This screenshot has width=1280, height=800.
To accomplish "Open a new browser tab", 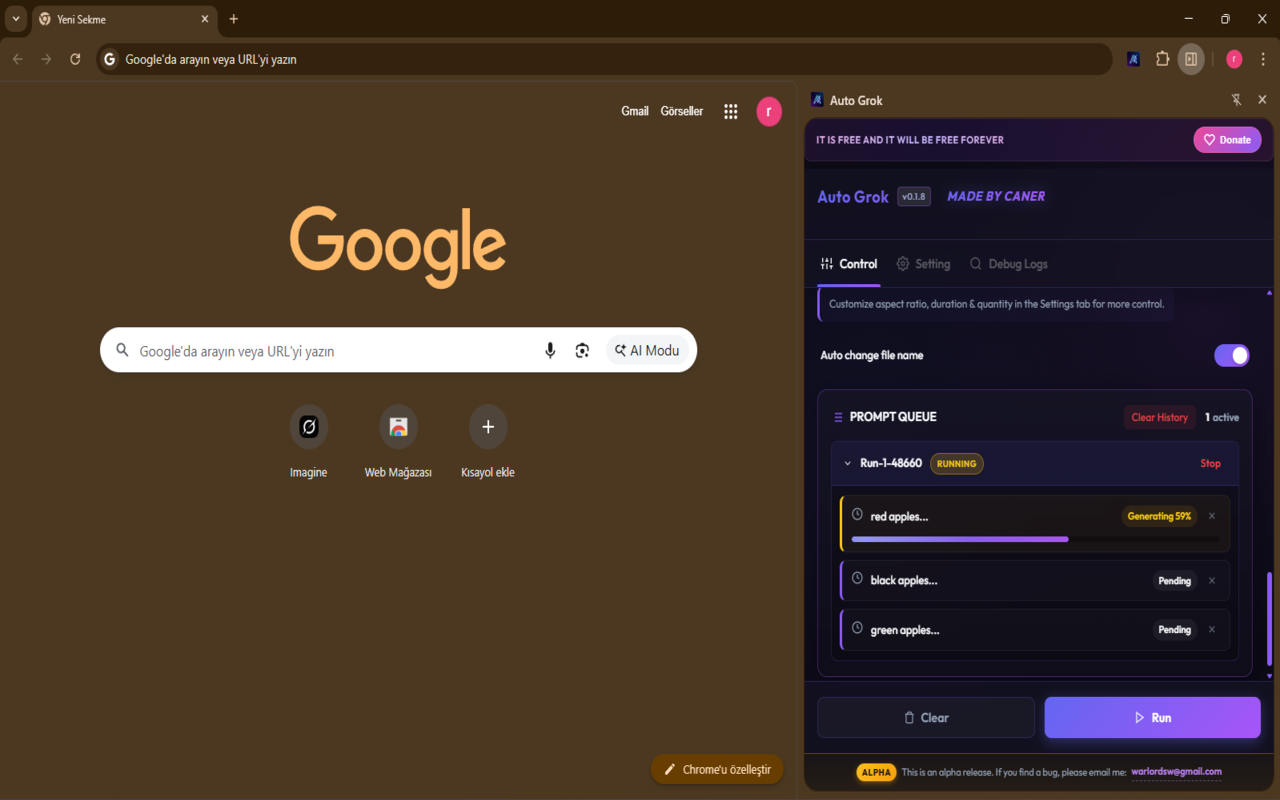I will pyautogui.click(x=234, y=19).
